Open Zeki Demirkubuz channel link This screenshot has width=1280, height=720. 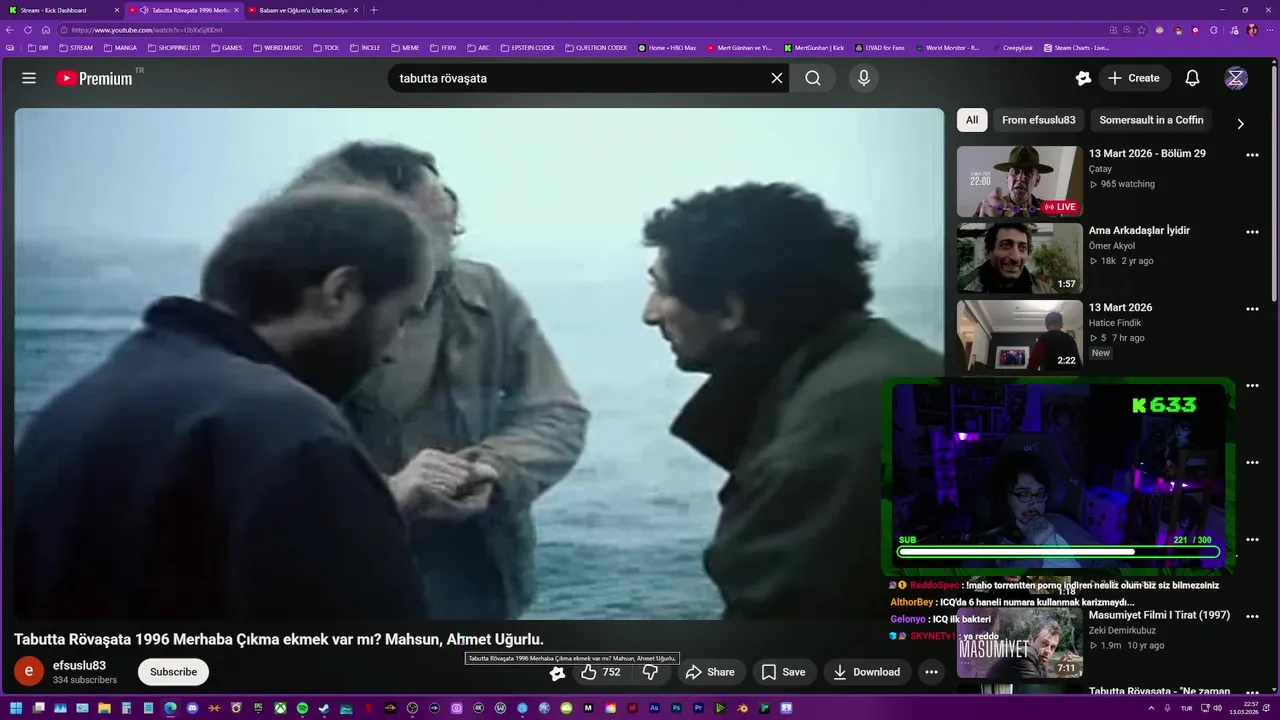coord(1122,630)
